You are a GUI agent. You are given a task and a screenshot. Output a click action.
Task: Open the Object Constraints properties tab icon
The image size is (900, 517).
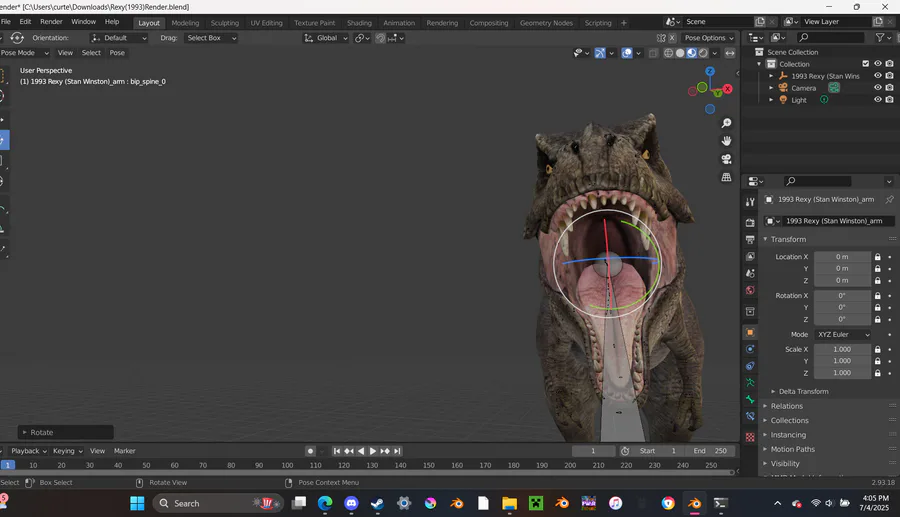pyautogui.click(x=750, y=366)
